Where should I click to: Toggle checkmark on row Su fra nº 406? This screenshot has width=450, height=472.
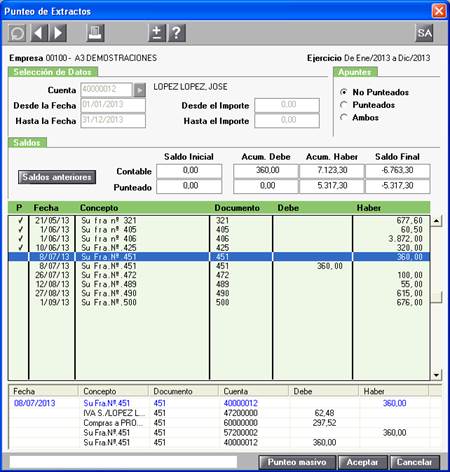(21, 238)
